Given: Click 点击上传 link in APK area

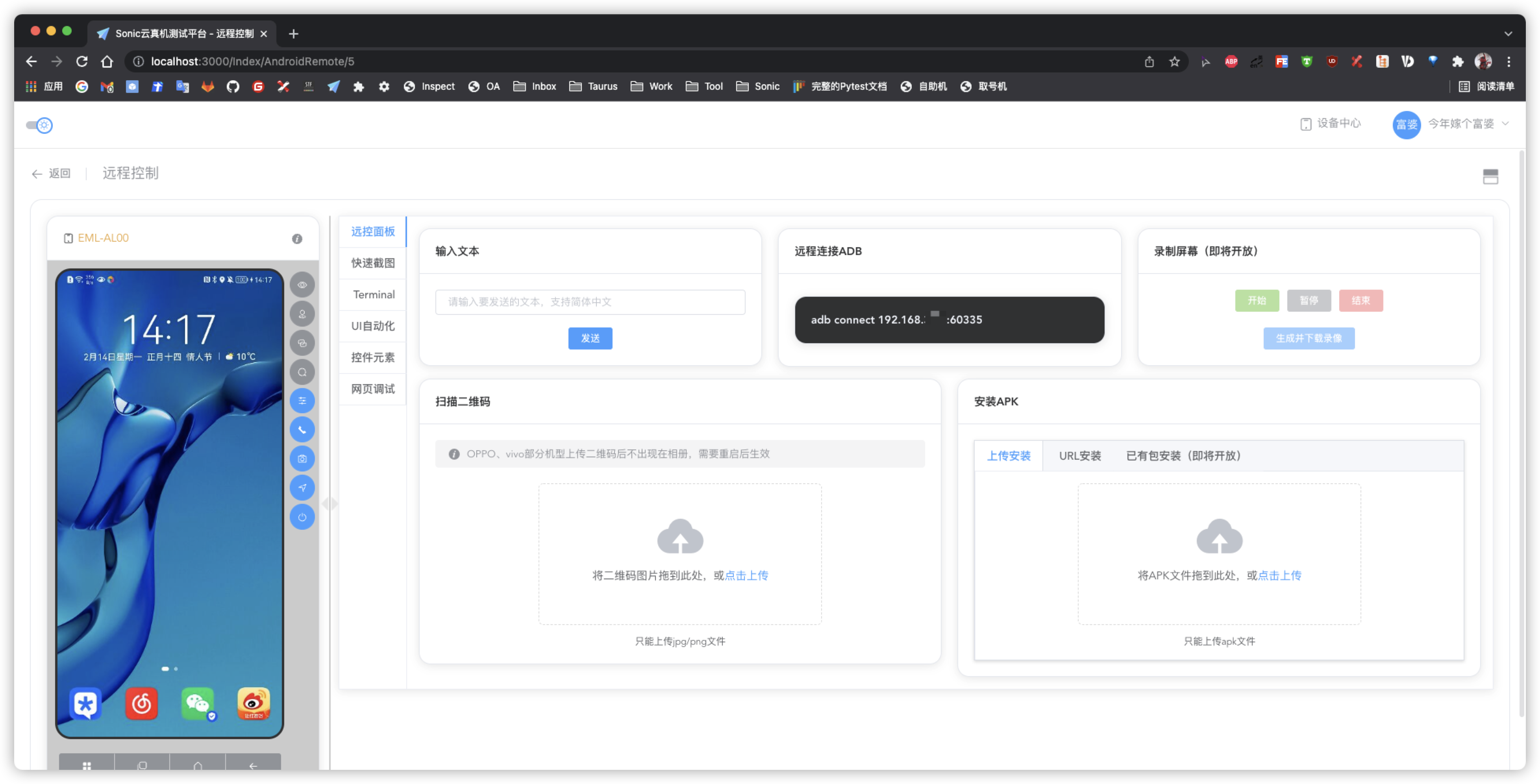Looking at the screenshot, I should point(1279,575).
